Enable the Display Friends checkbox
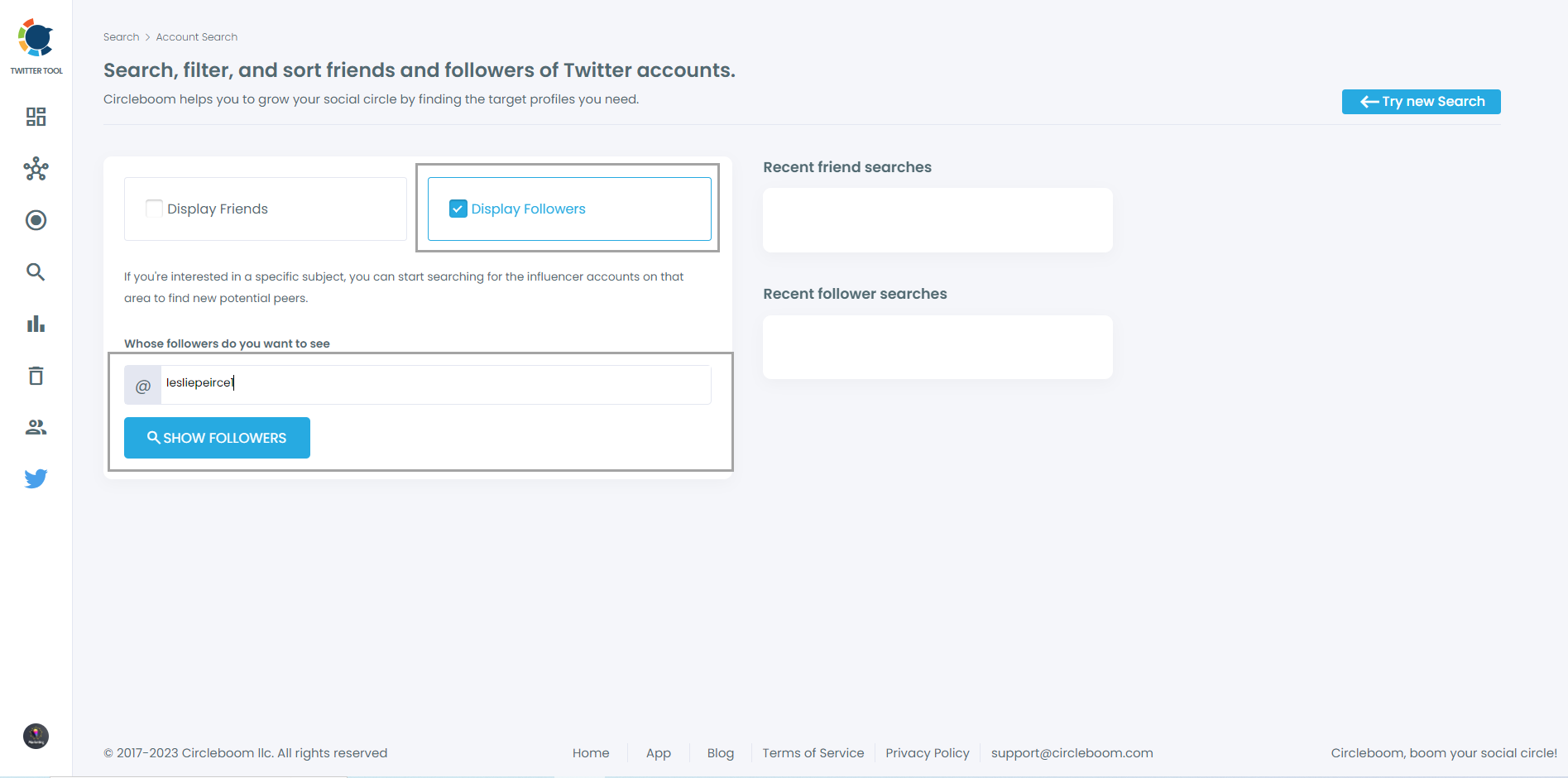This screenshot has width=1568, height=778. pos(154,209)
